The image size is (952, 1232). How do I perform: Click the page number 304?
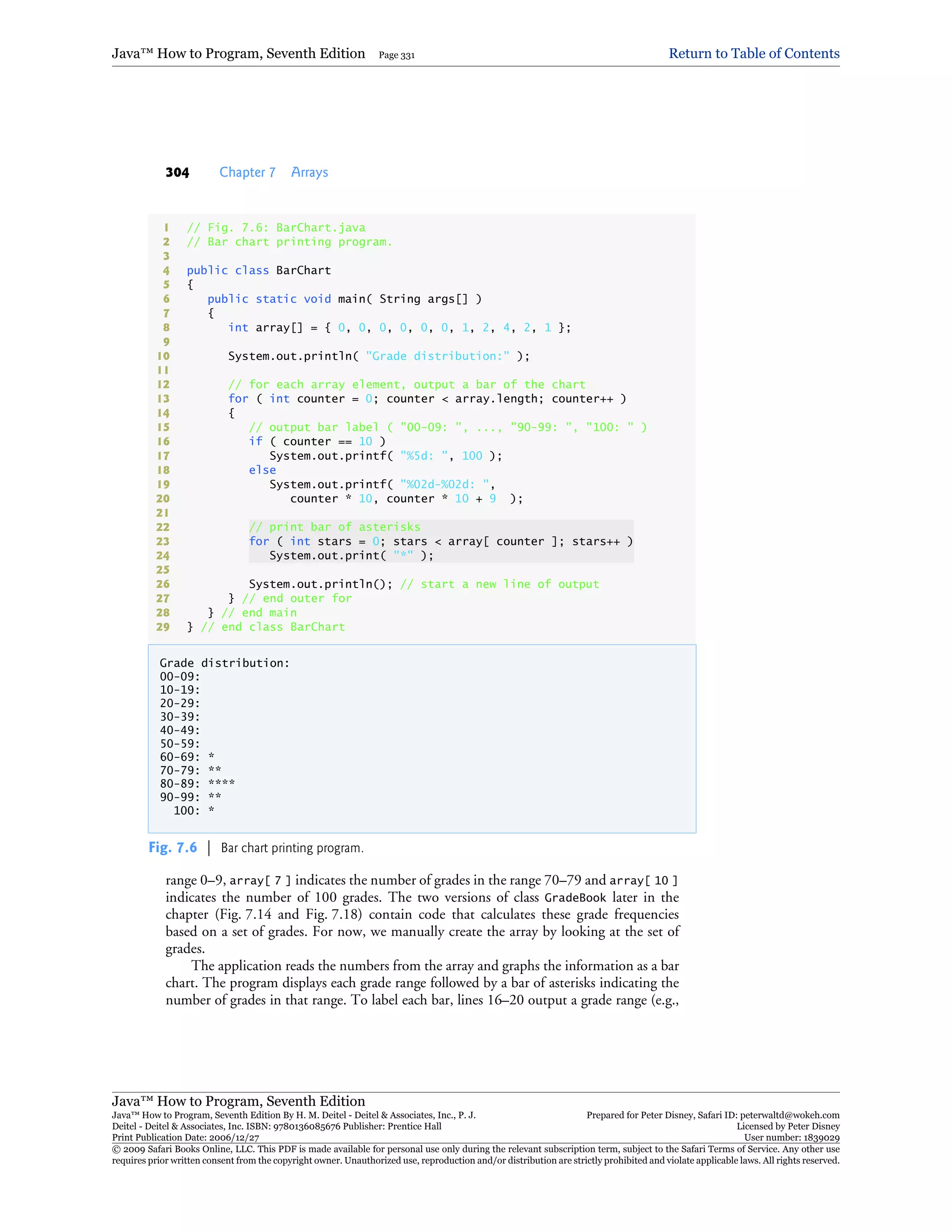(x=177, y=172)
